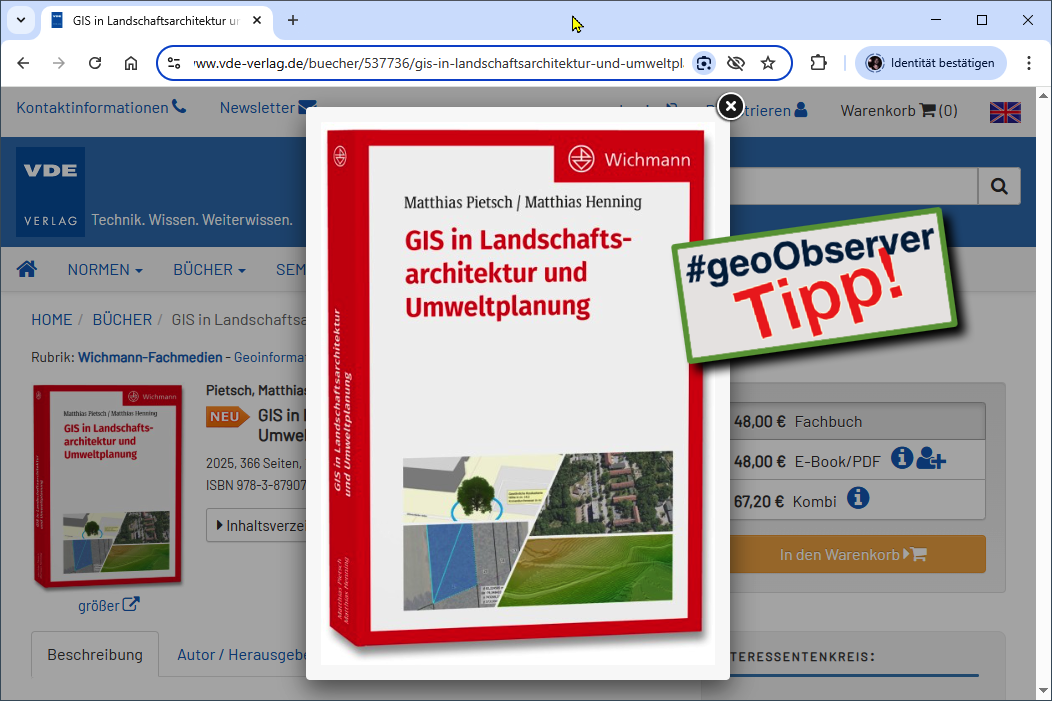Select the GIS in Landschaftsarchitektur browser tab

point(156,21)
